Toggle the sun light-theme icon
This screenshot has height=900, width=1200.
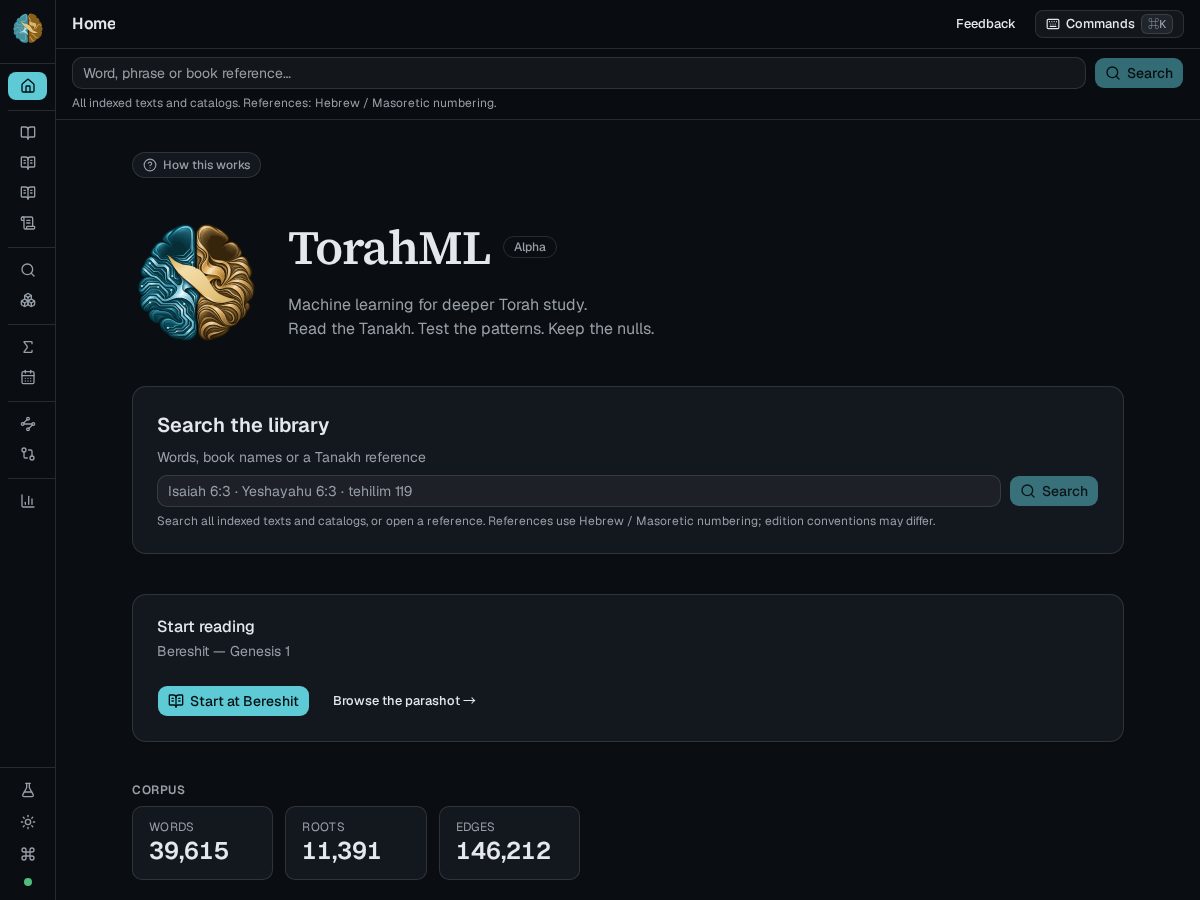tap(28, 822)
